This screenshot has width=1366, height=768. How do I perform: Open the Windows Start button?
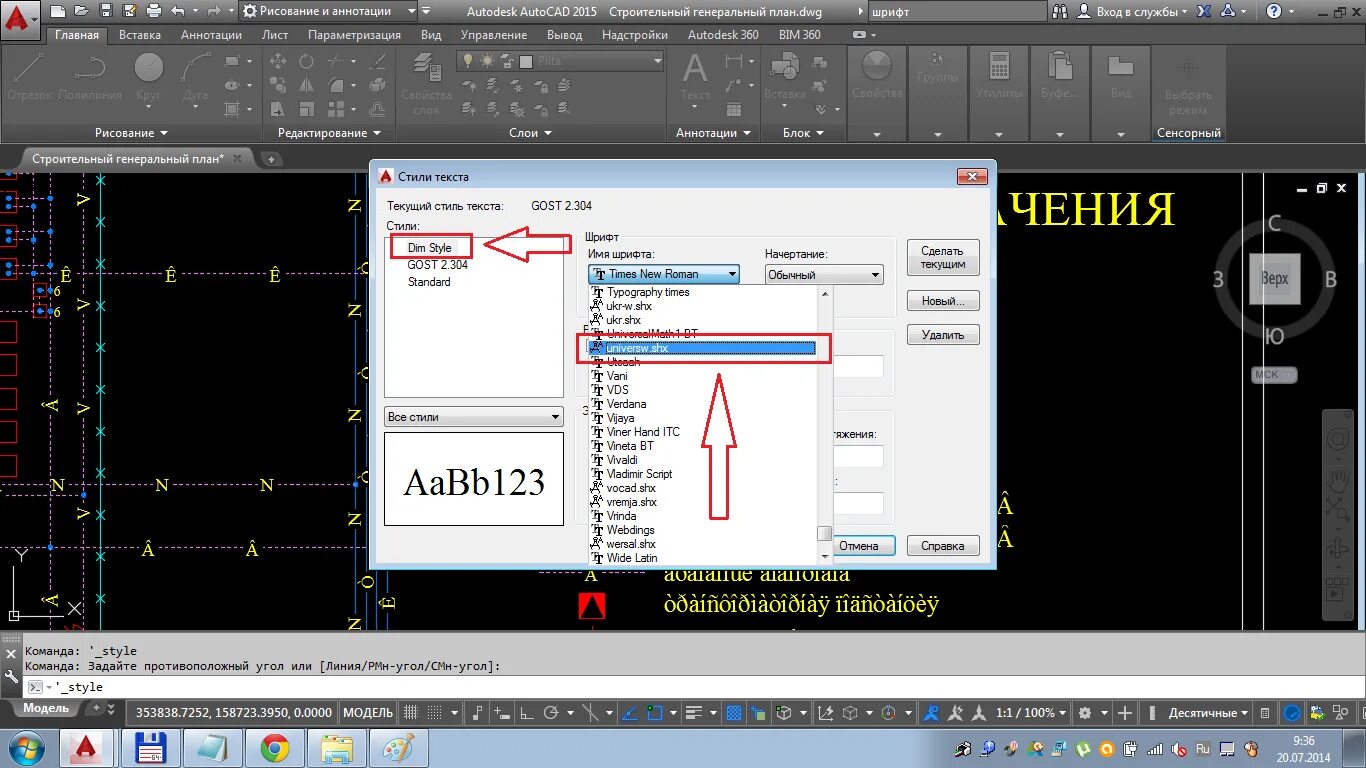pos(25,748)
